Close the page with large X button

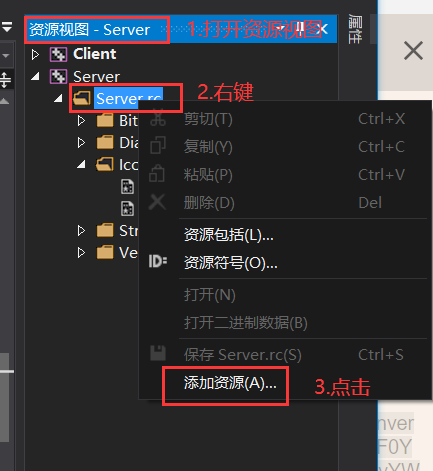coord(414,51)
